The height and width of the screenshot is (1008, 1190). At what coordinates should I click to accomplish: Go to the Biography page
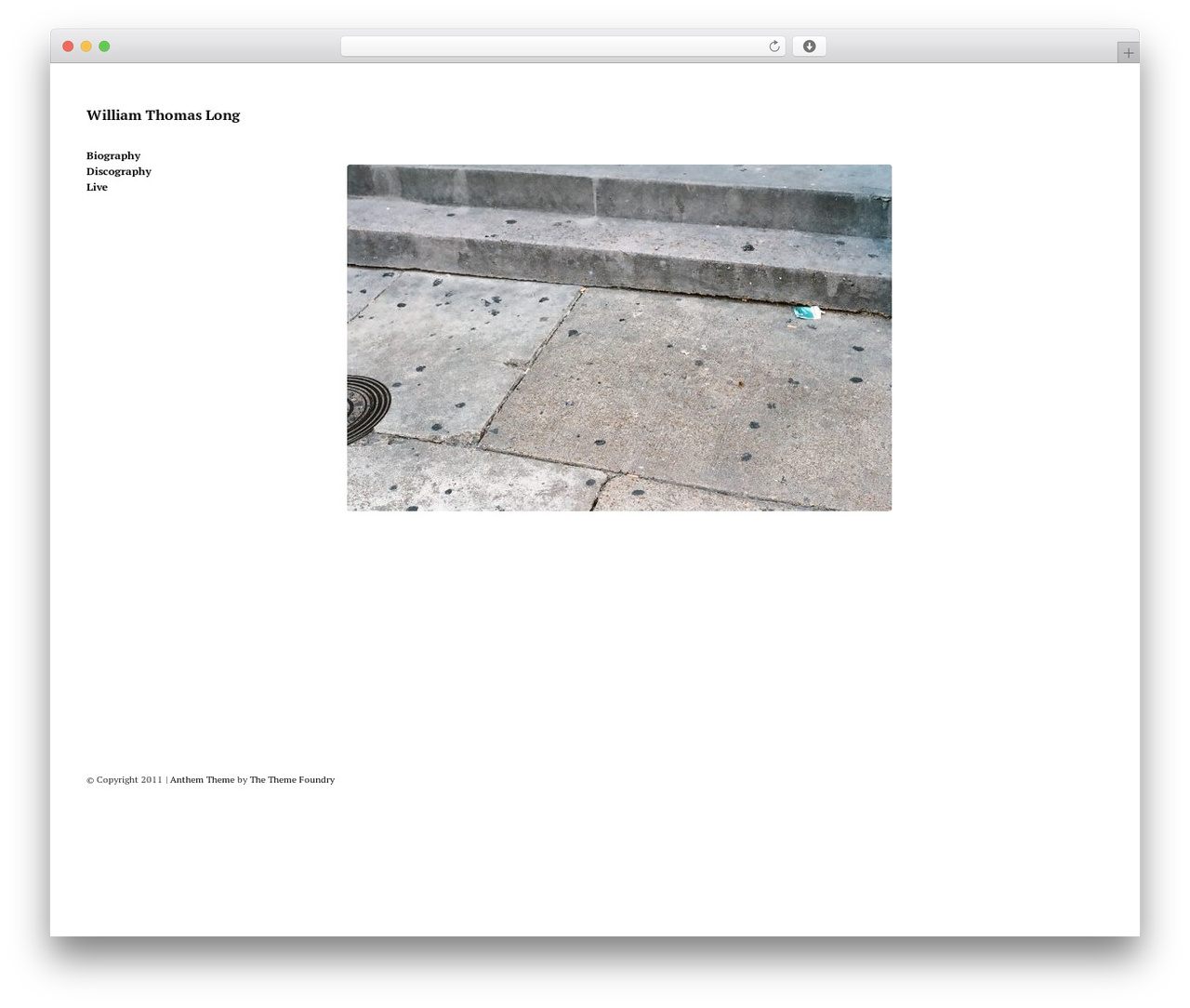click(x=113, y=155)
